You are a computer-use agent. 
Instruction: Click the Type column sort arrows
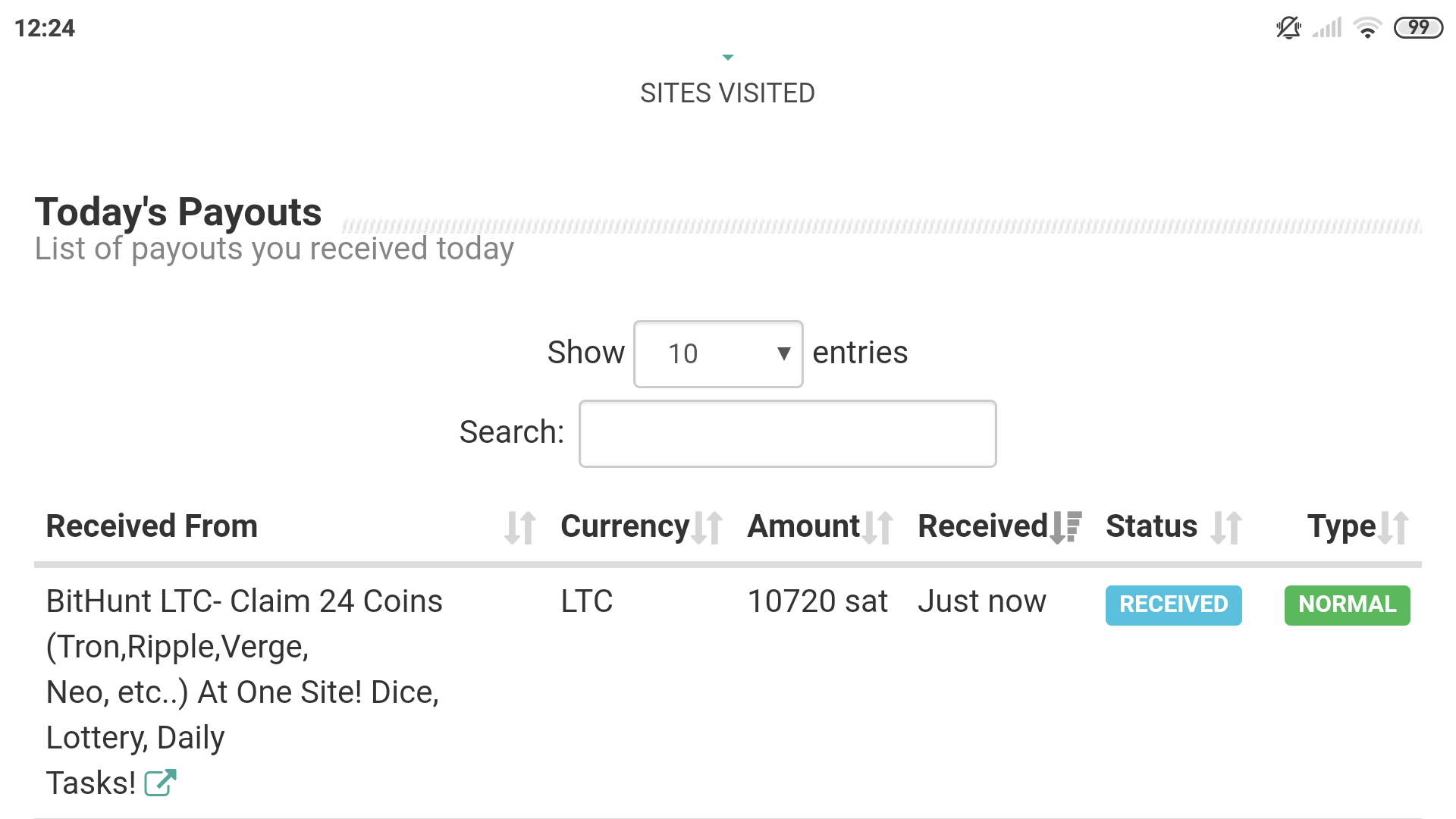click(1394, 527)
